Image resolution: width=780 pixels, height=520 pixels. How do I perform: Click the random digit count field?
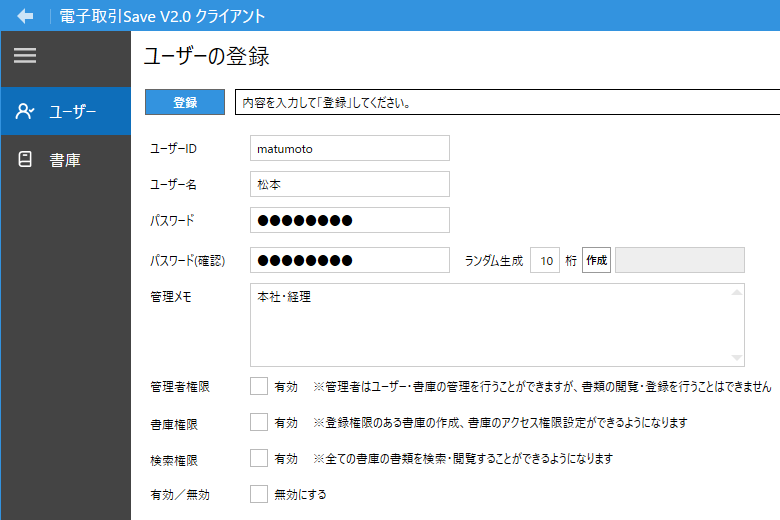[544, 260]
